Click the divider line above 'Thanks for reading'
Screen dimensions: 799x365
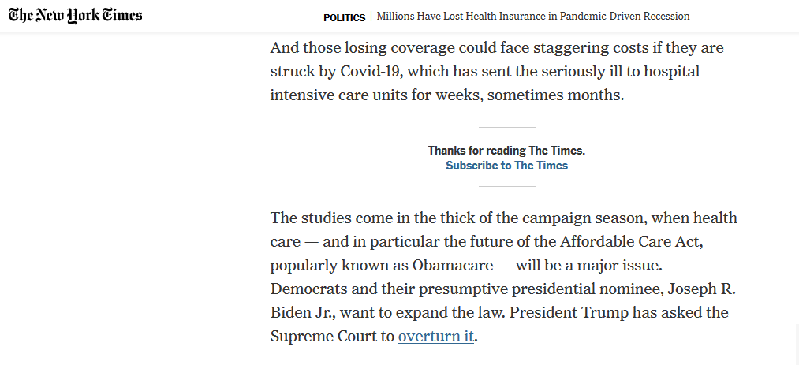(x=507, y=127)
